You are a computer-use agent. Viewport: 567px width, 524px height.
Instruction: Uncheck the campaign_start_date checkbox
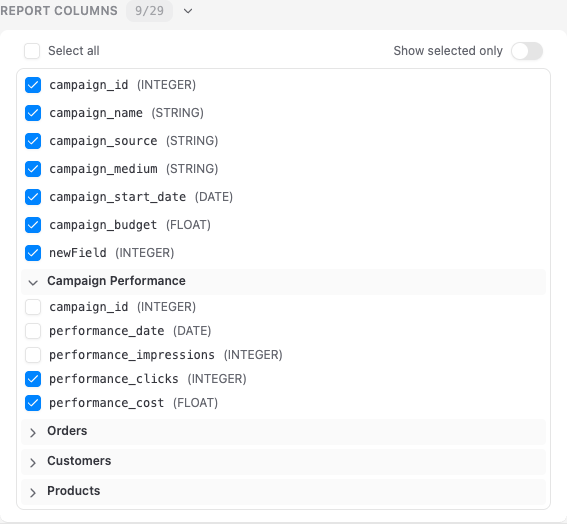click(x=33, y=197)
